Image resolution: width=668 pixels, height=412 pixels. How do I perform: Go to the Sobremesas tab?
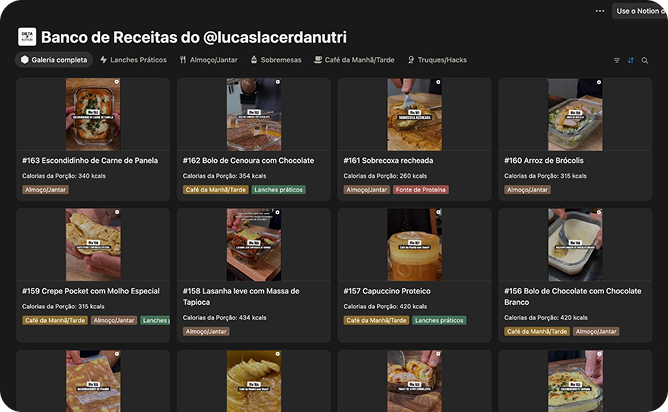(276, 60)
